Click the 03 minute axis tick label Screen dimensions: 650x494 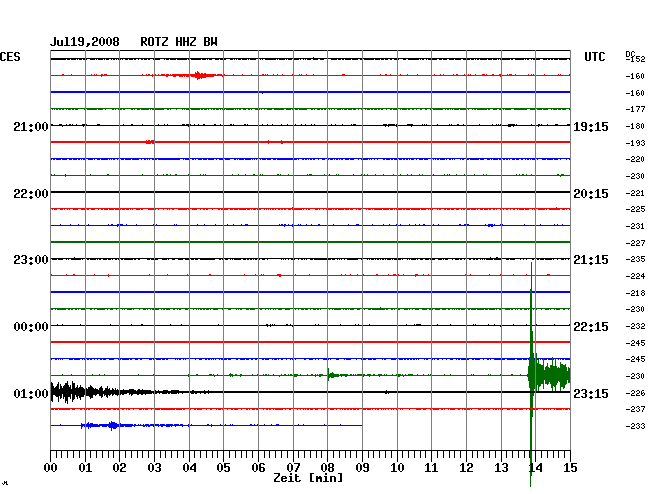[x=154, y=468]
